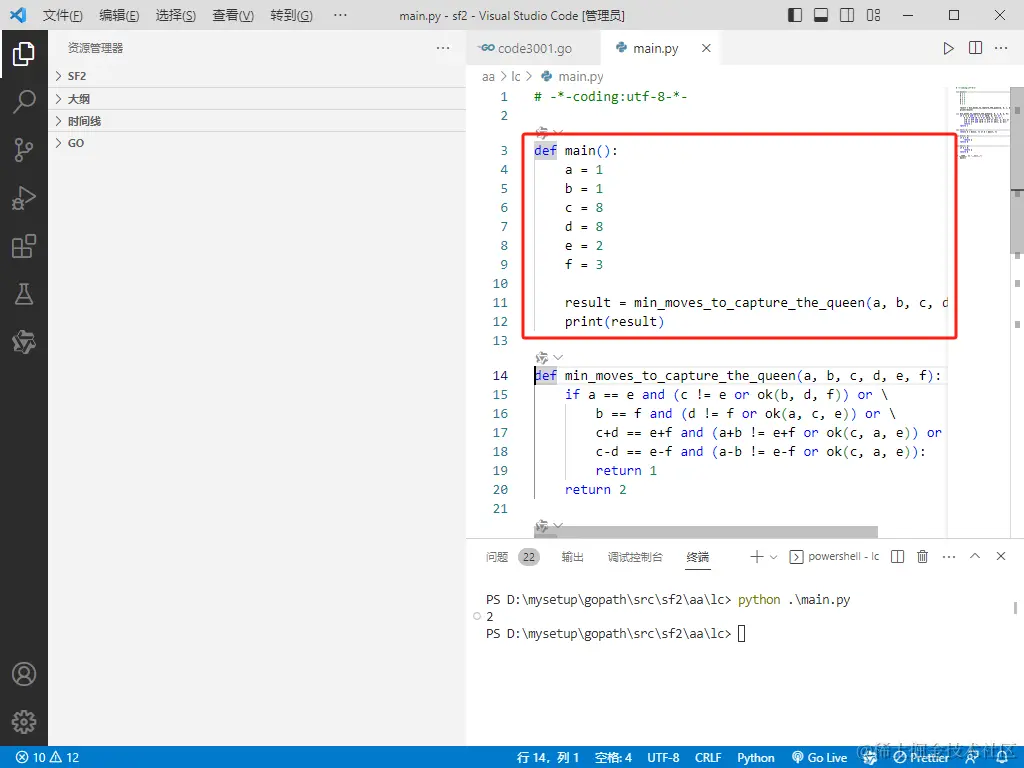Open the 转到(G) menu
Viewport: 1024px width, 768px height.
pos(291,15)
